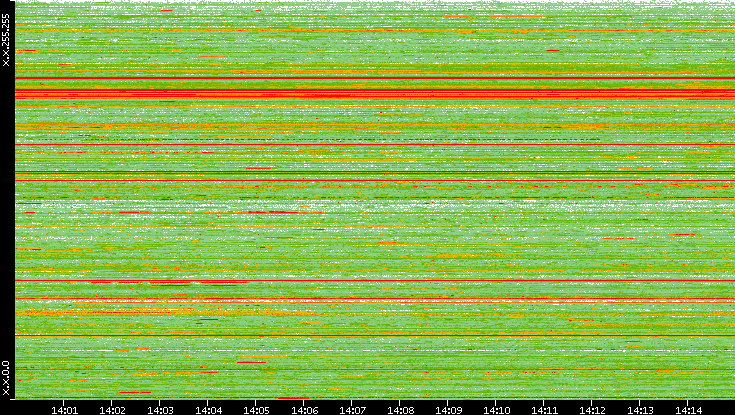Click the 14:07 time axis label
Viewport: 735px width, 415px height.
pos(352,410)
